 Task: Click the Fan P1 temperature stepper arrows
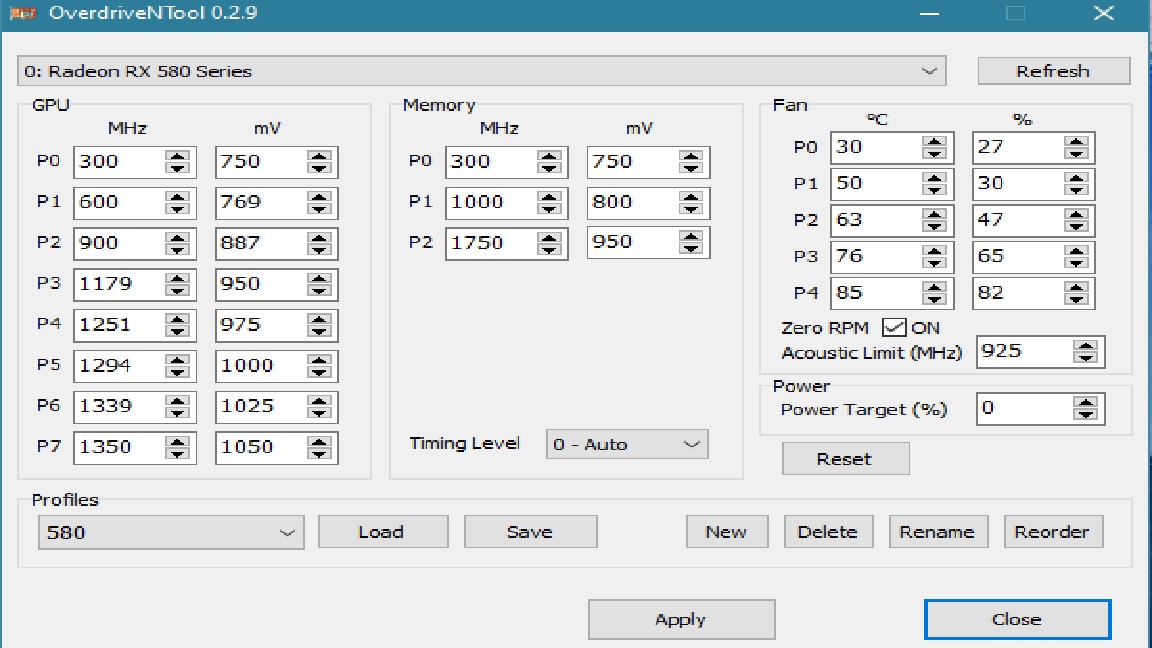pos(934,184)
